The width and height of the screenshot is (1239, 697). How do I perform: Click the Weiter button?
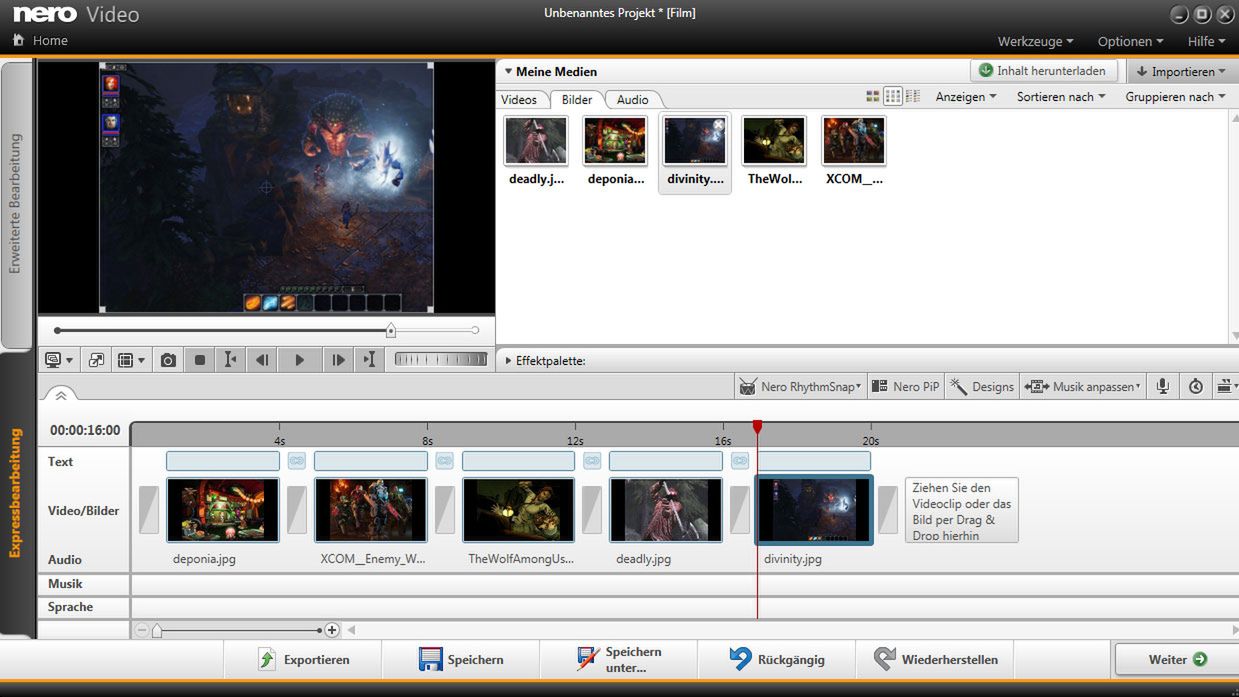[1177, 660]
